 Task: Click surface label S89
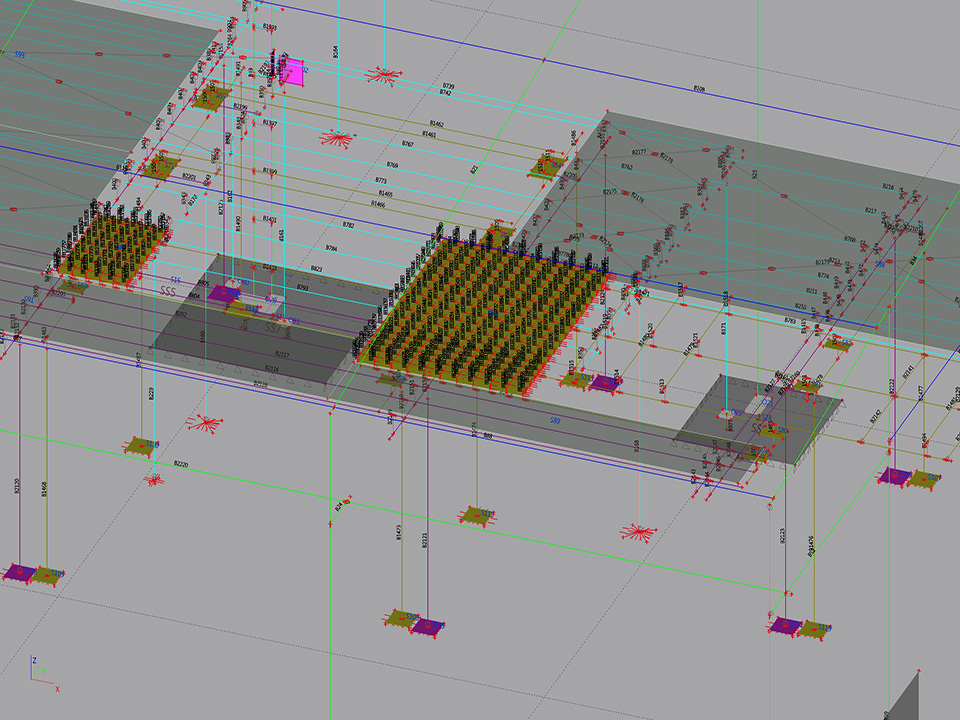click(554, 421)
